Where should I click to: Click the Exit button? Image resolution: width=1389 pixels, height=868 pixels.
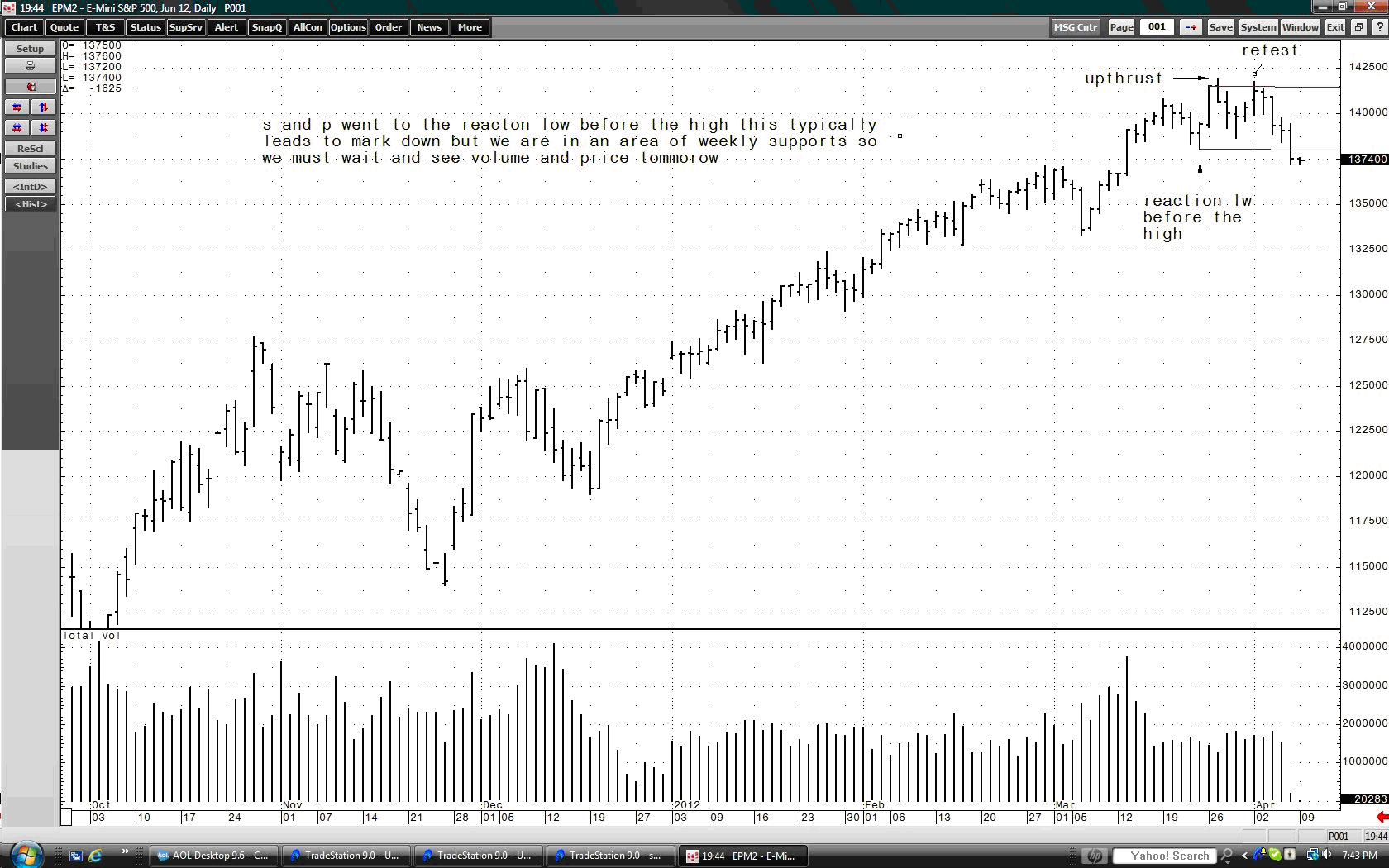1335,27
